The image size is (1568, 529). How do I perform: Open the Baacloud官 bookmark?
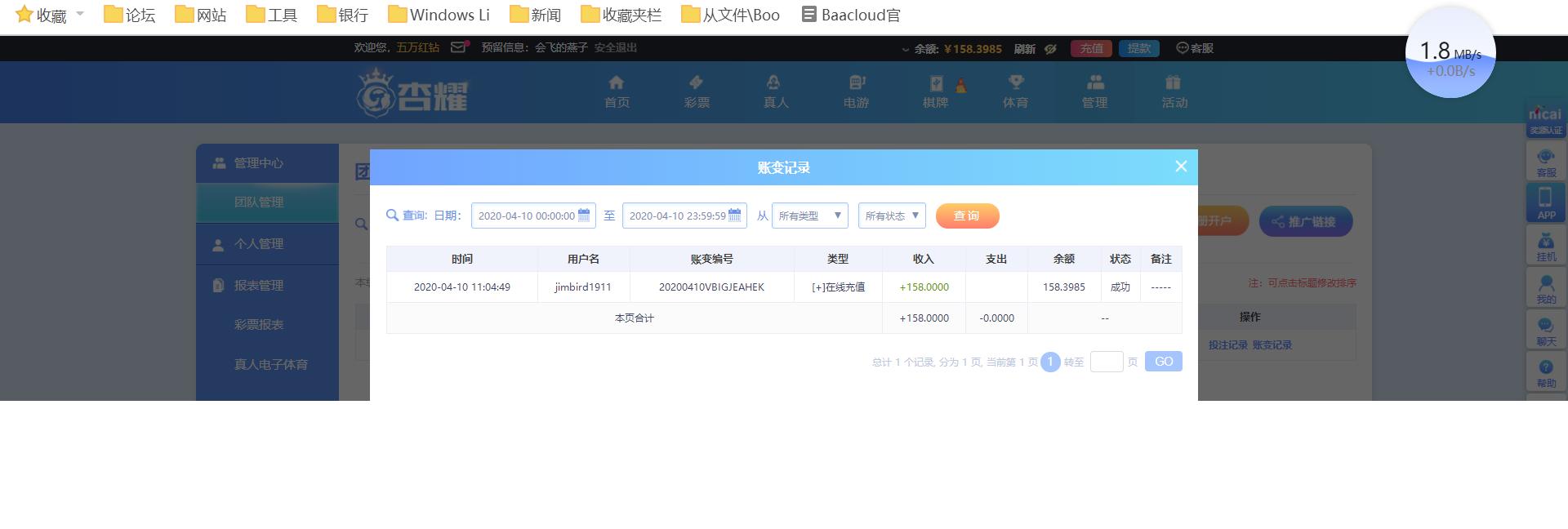851,15
